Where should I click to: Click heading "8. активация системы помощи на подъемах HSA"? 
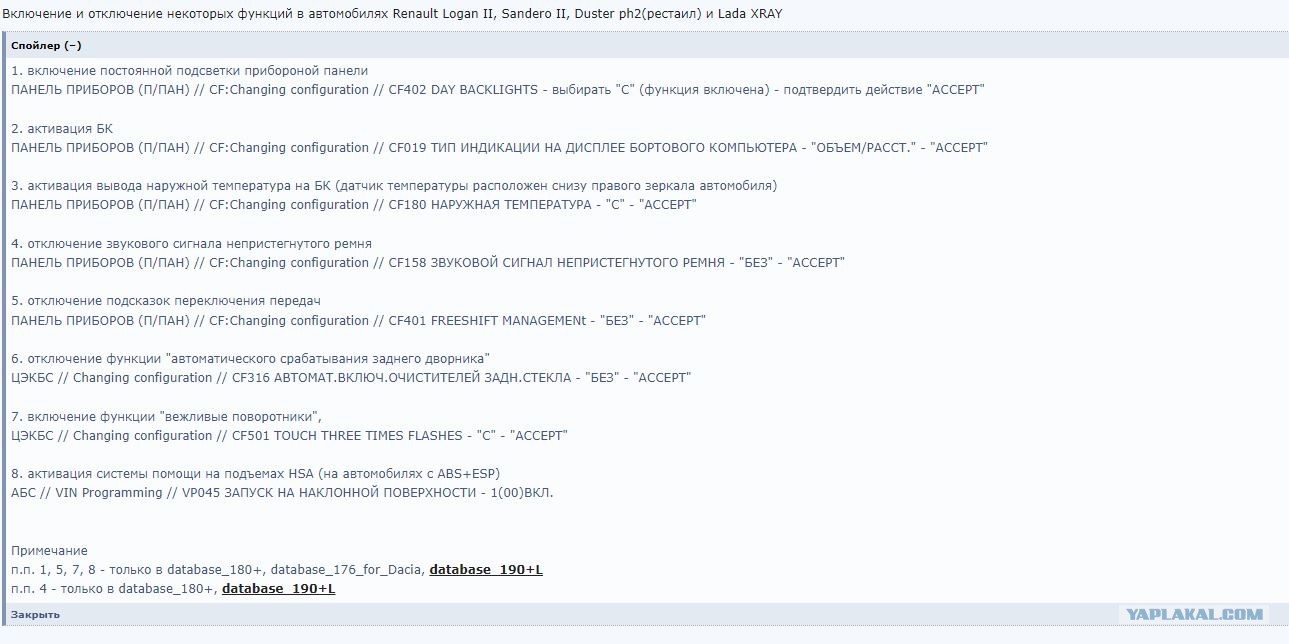tap(256, 474)
